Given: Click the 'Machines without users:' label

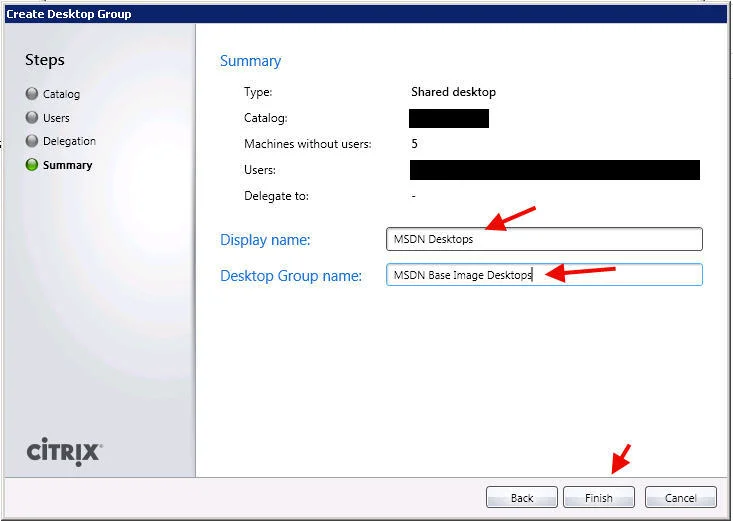Looking at the screenshot, I should coord(308,144).
